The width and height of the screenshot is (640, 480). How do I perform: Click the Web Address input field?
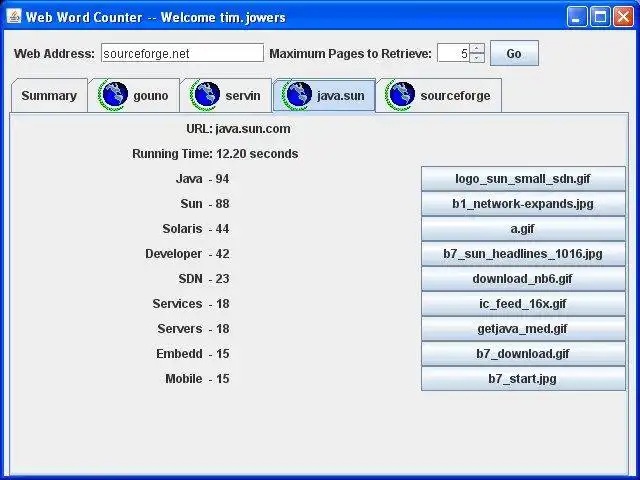pos(182,53)
